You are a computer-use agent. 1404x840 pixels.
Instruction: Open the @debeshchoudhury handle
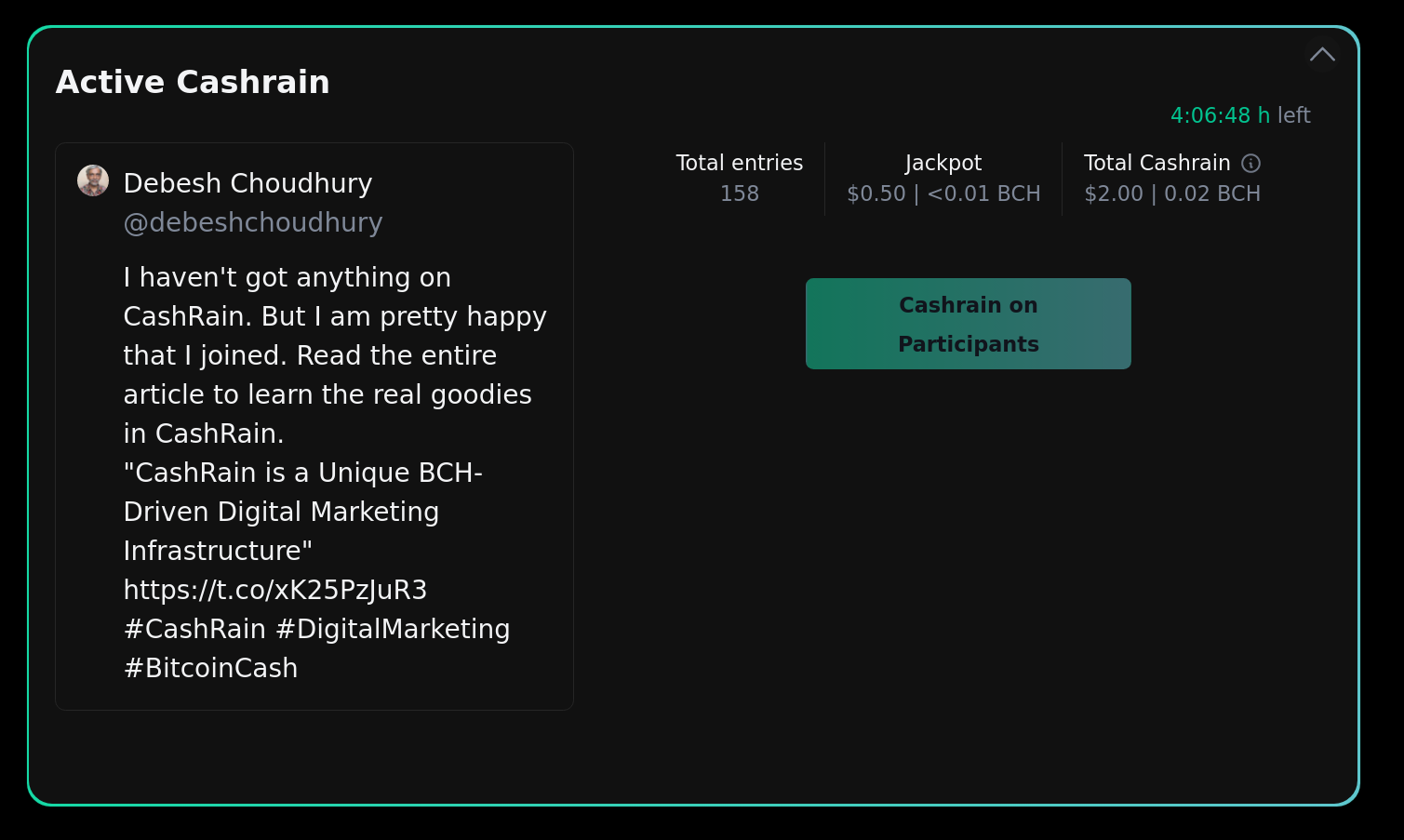point(253,222)
